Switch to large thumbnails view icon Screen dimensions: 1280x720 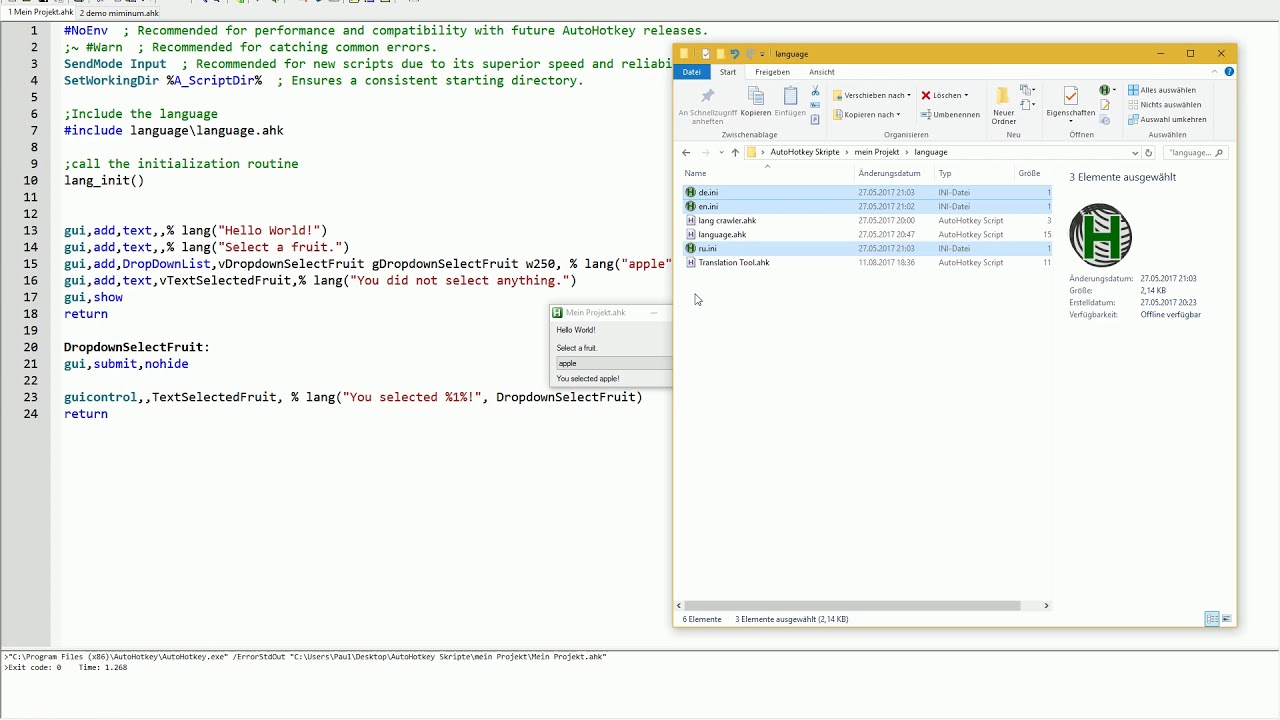1227,619
